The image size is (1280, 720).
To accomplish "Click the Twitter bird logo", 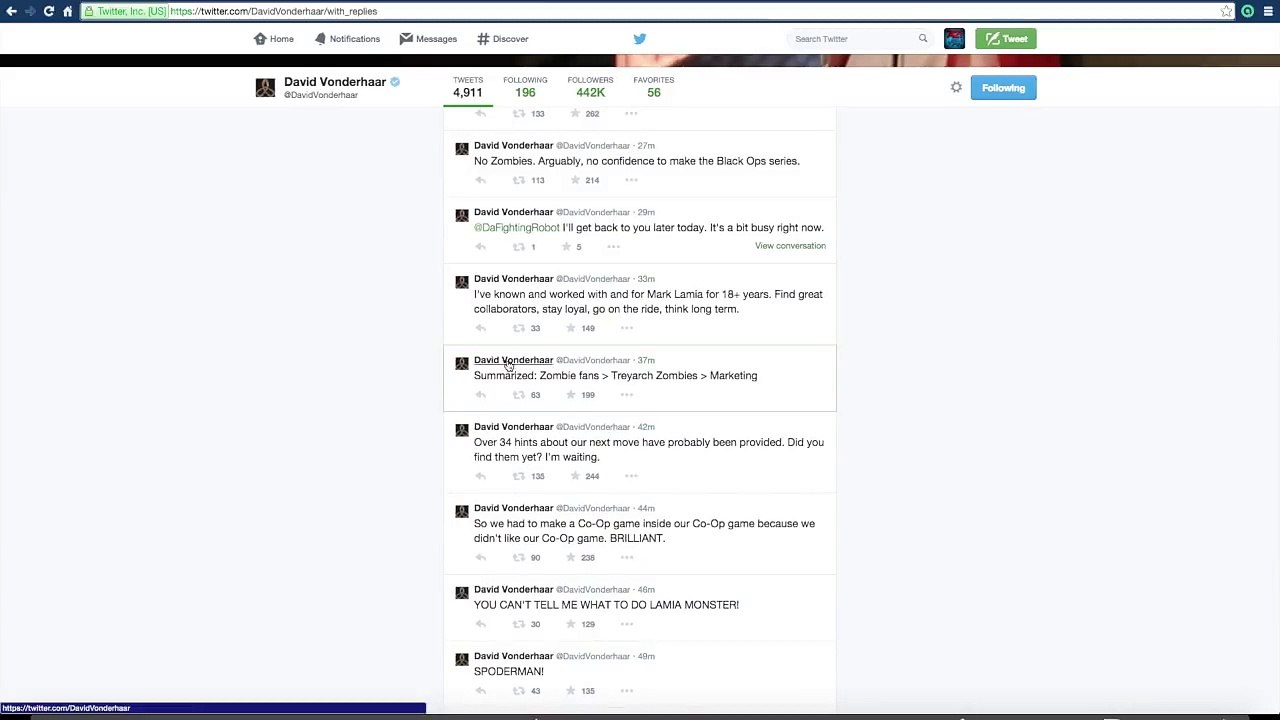I will (x=640, y=39).
